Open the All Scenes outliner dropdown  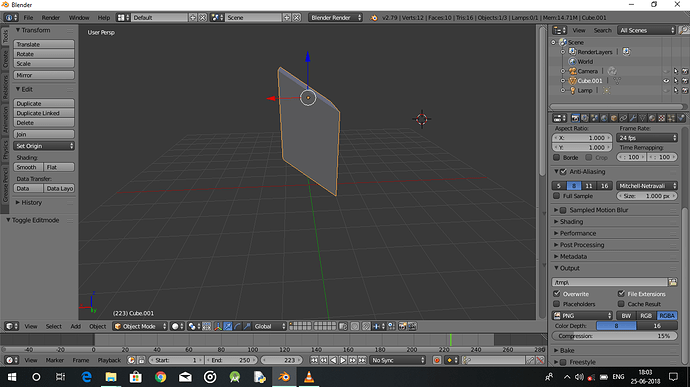pos(646,30)
